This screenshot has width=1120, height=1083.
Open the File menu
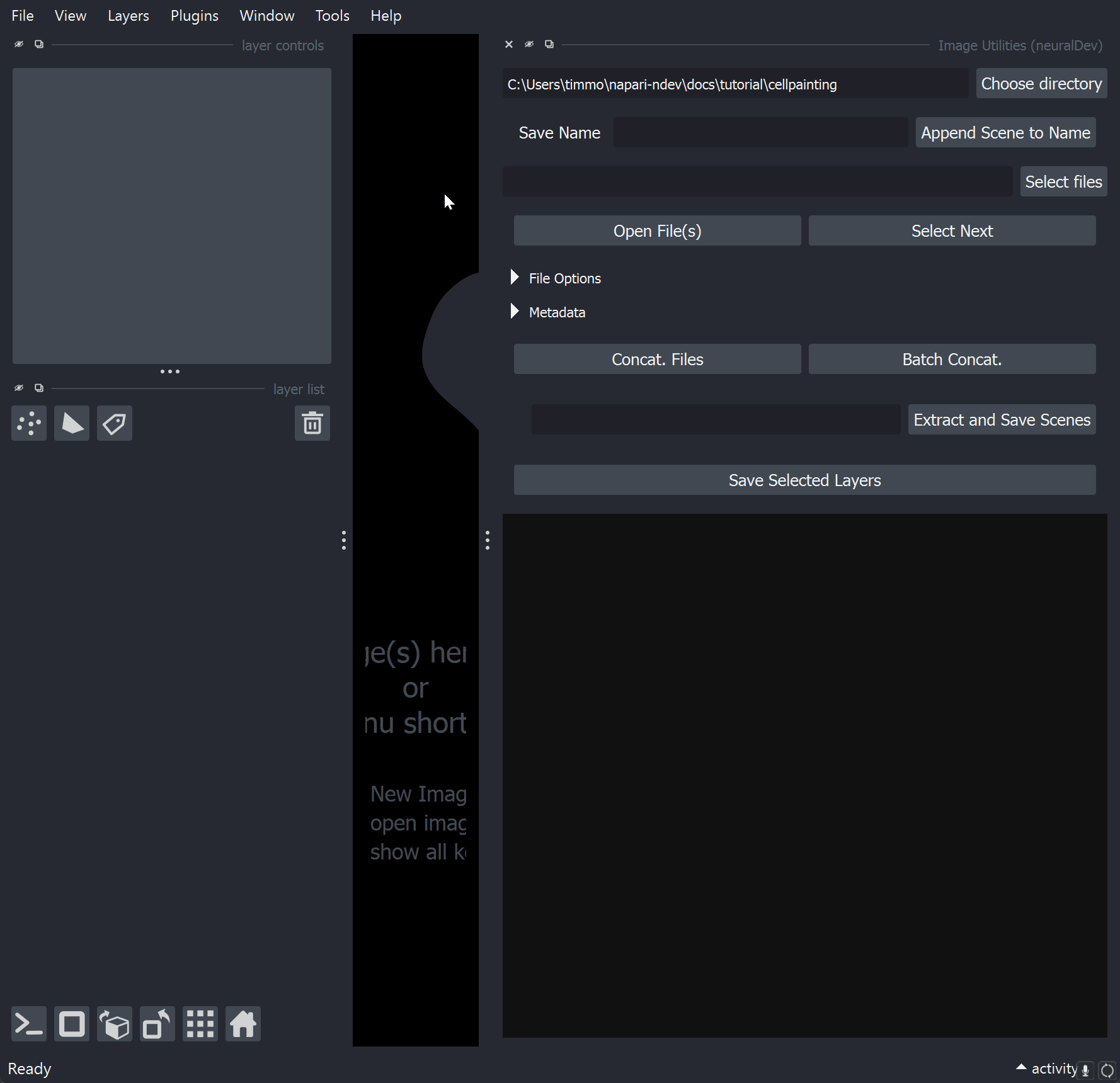[23, 16]
